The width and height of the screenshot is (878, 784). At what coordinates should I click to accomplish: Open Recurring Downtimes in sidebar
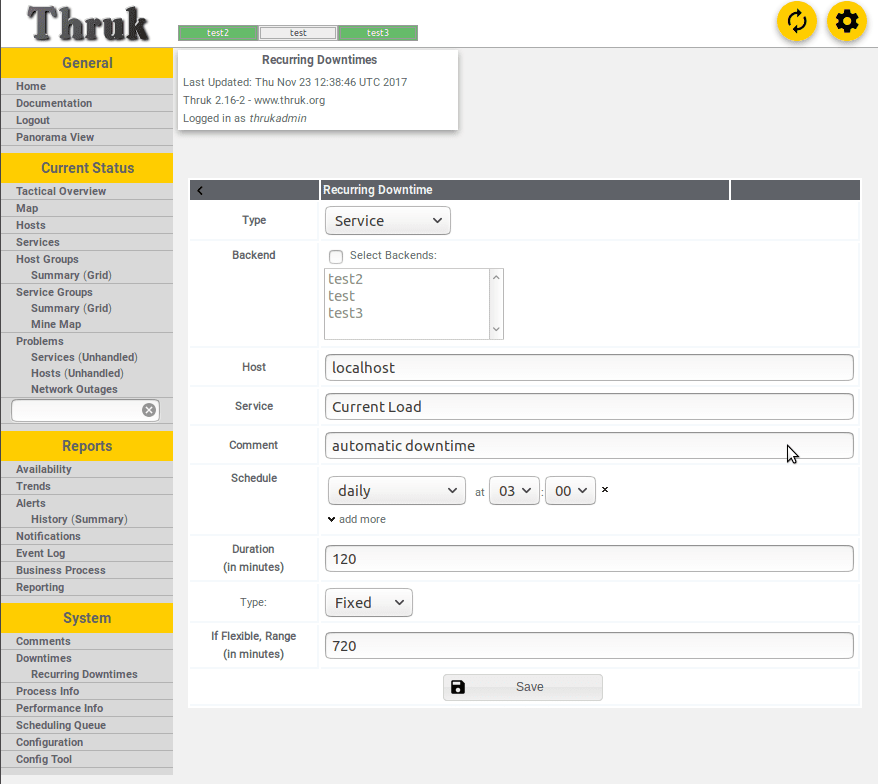[x=84, y=674]
